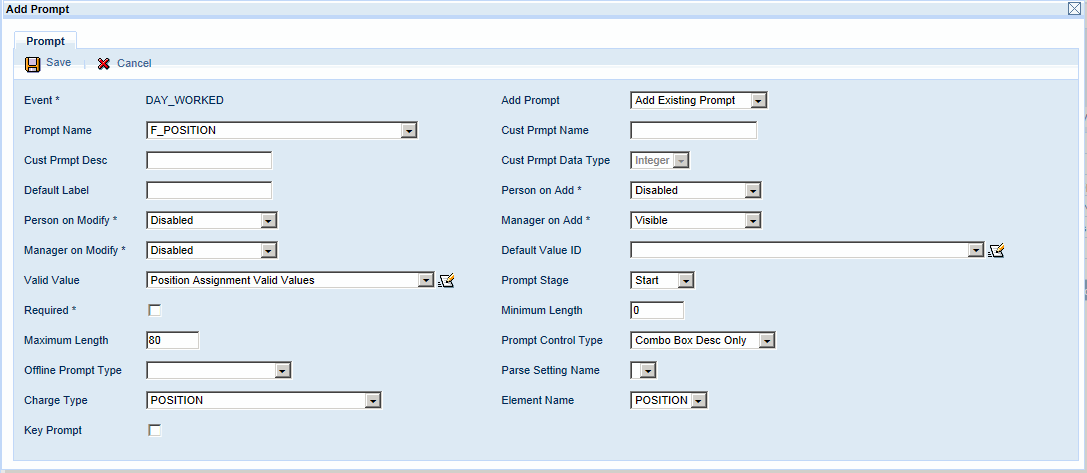This screenshot has height=473, width=1087.
Task: Expand the Offline Prompt Type dropdown
Action: pyautogui.click(x=282, y=371)
